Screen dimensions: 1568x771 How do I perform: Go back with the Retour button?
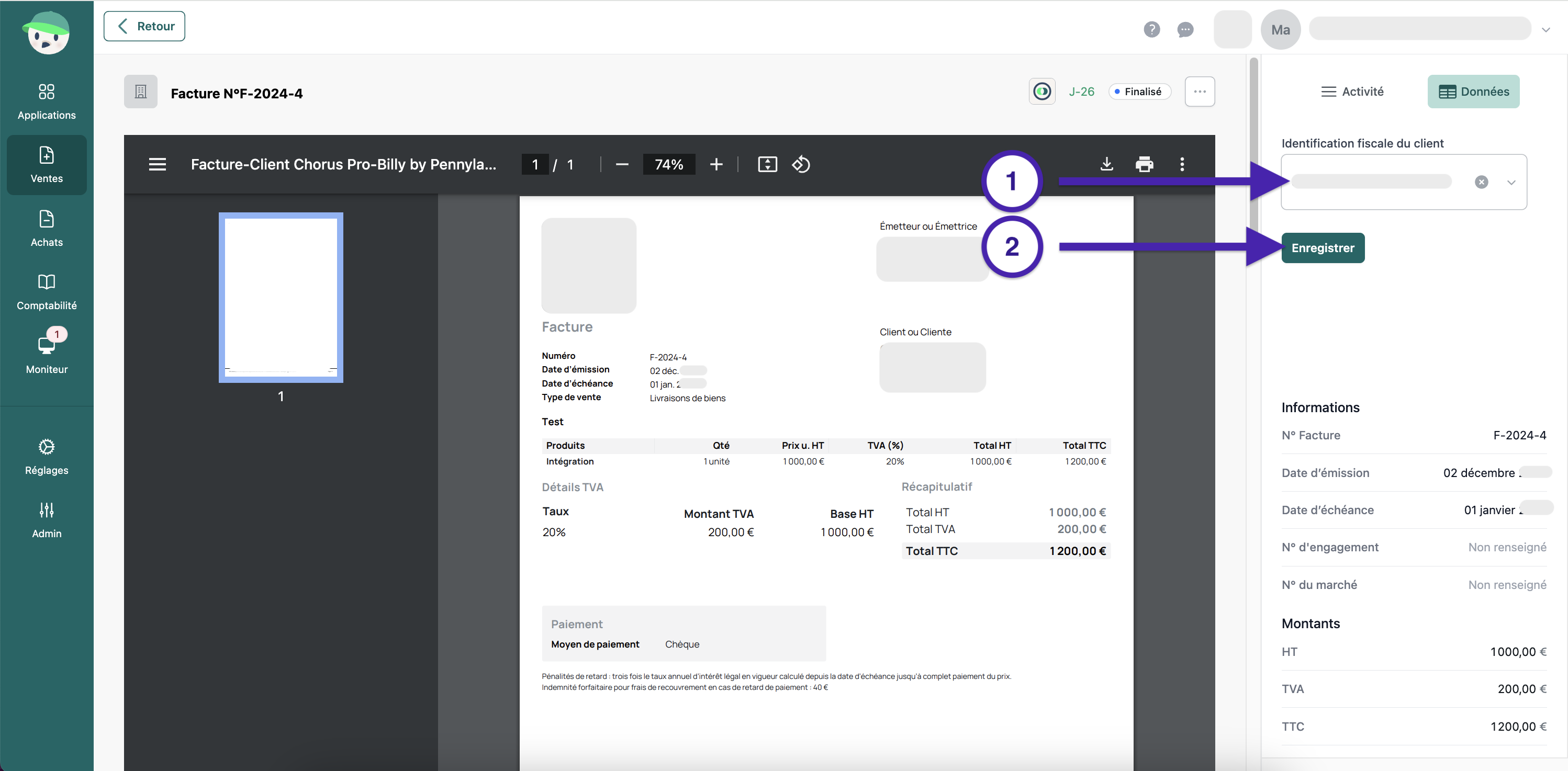(144, 26)
